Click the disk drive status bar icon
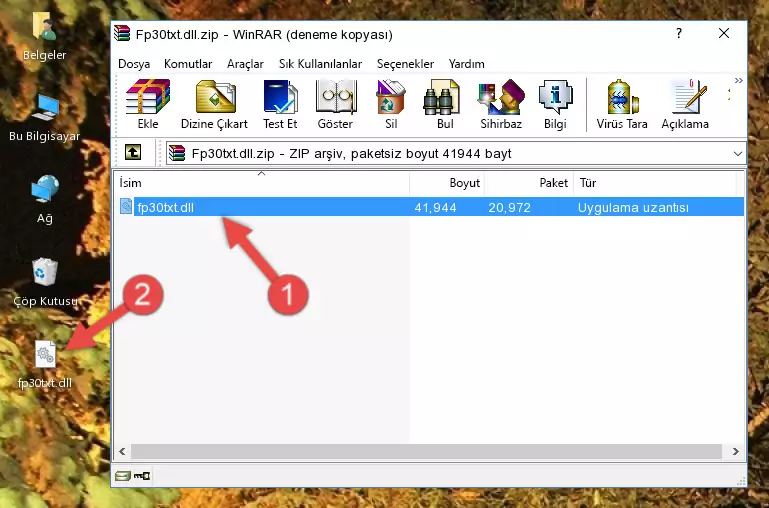 tap(122, 475)
